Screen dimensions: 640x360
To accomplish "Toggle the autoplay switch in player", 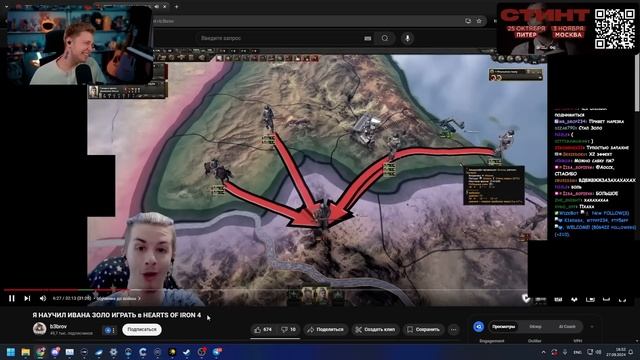I will [x=540, y=299].
